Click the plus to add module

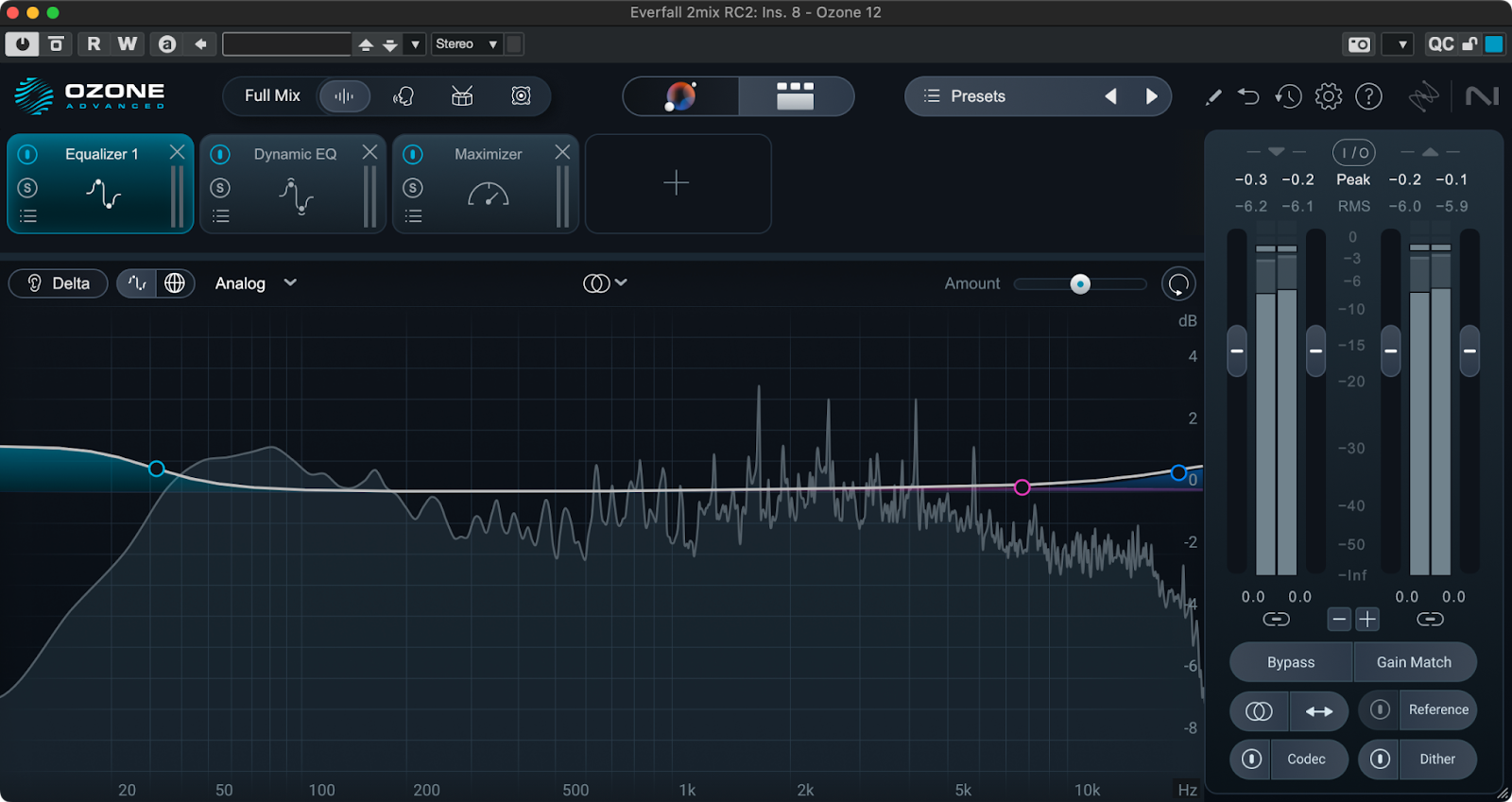677,183
